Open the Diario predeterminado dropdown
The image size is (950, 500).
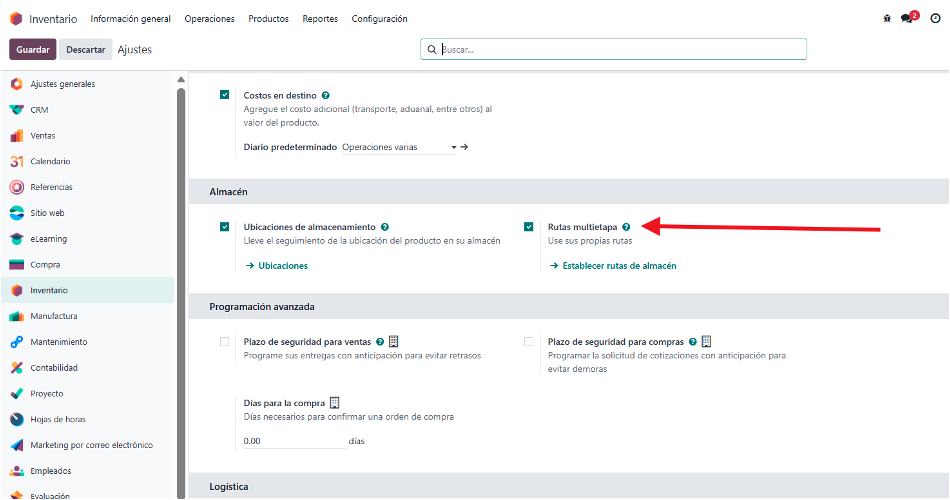click(399, 147)
